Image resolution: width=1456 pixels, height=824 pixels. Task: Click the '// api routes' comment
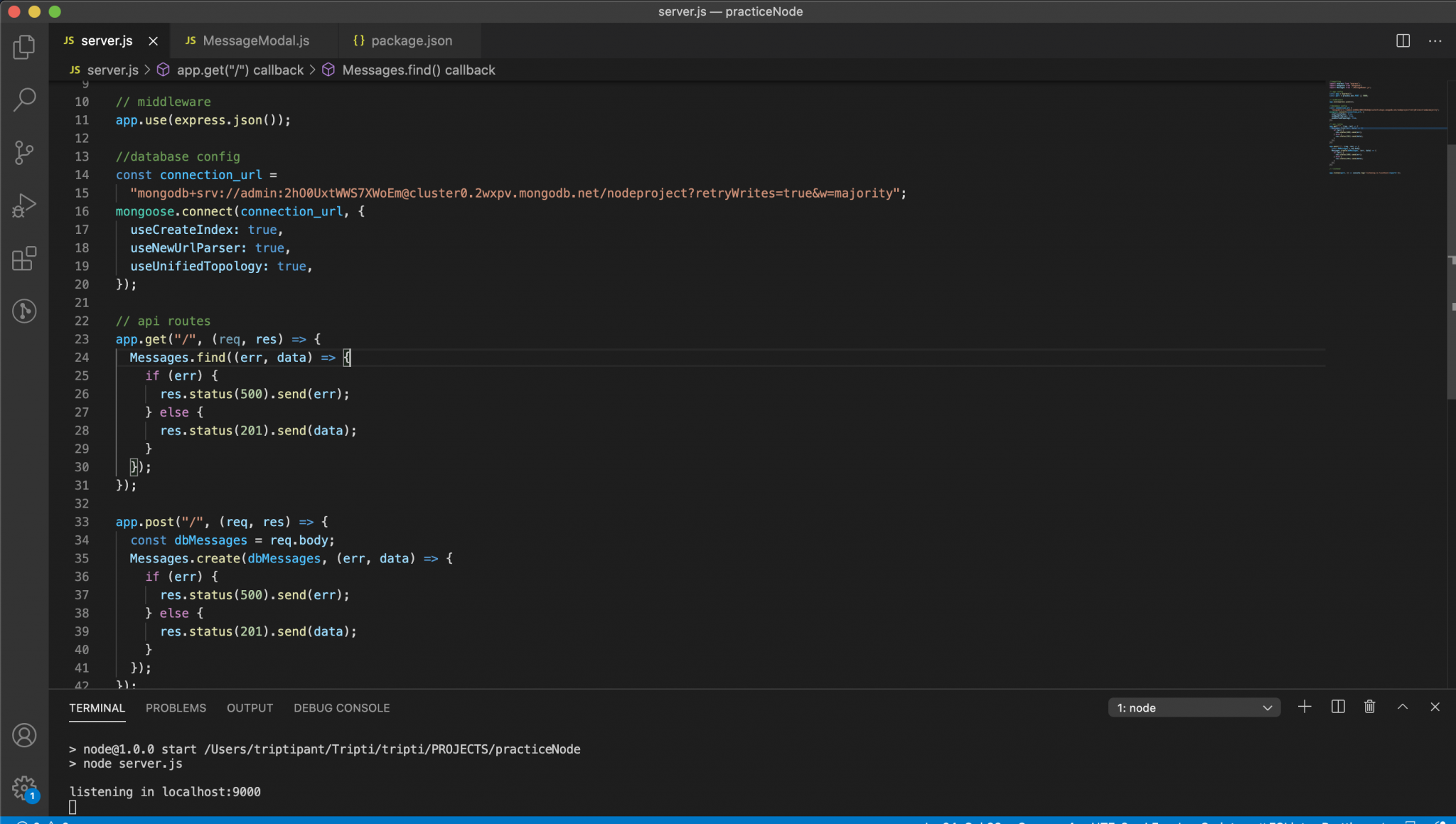coord(163,321)
